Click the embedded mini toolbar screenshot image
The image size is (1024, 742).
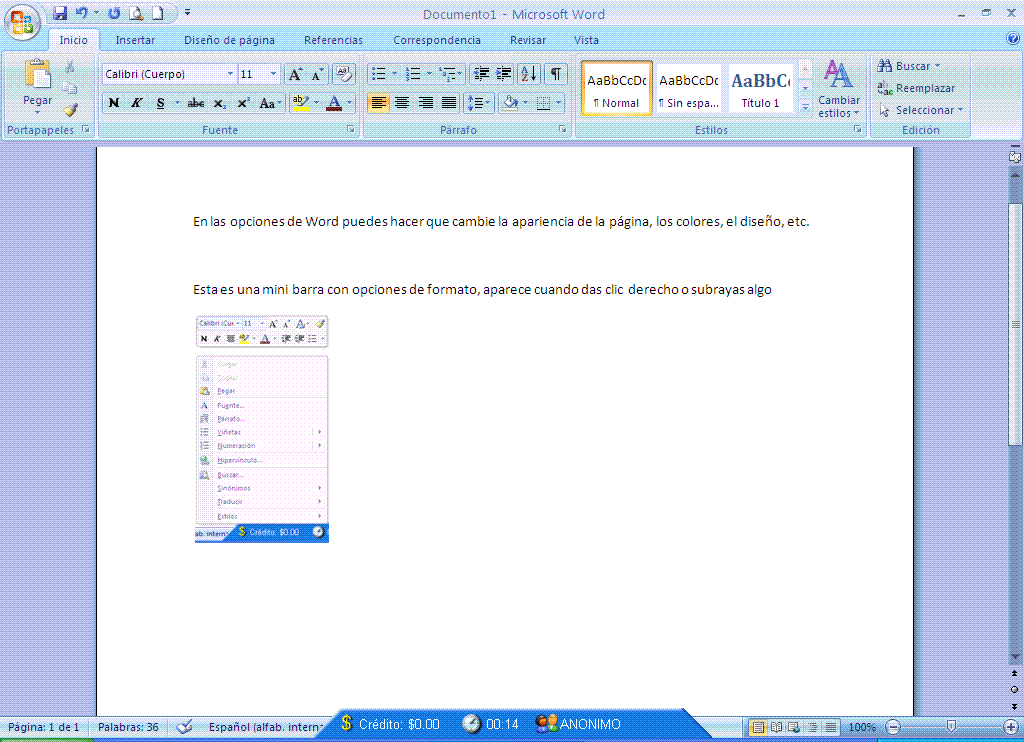coord(262,428)
